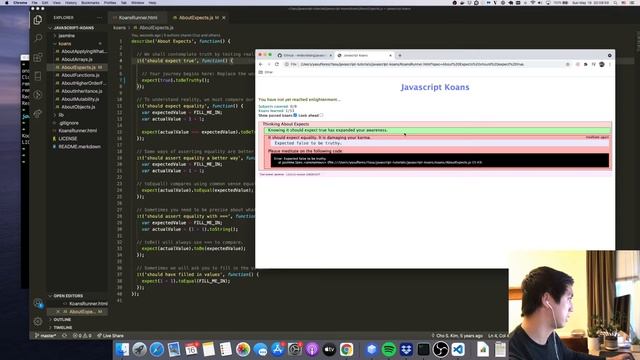Open Chrome profile avatar
The width and height of the screenshot is (640, 360).
click(x=602, y=64)
